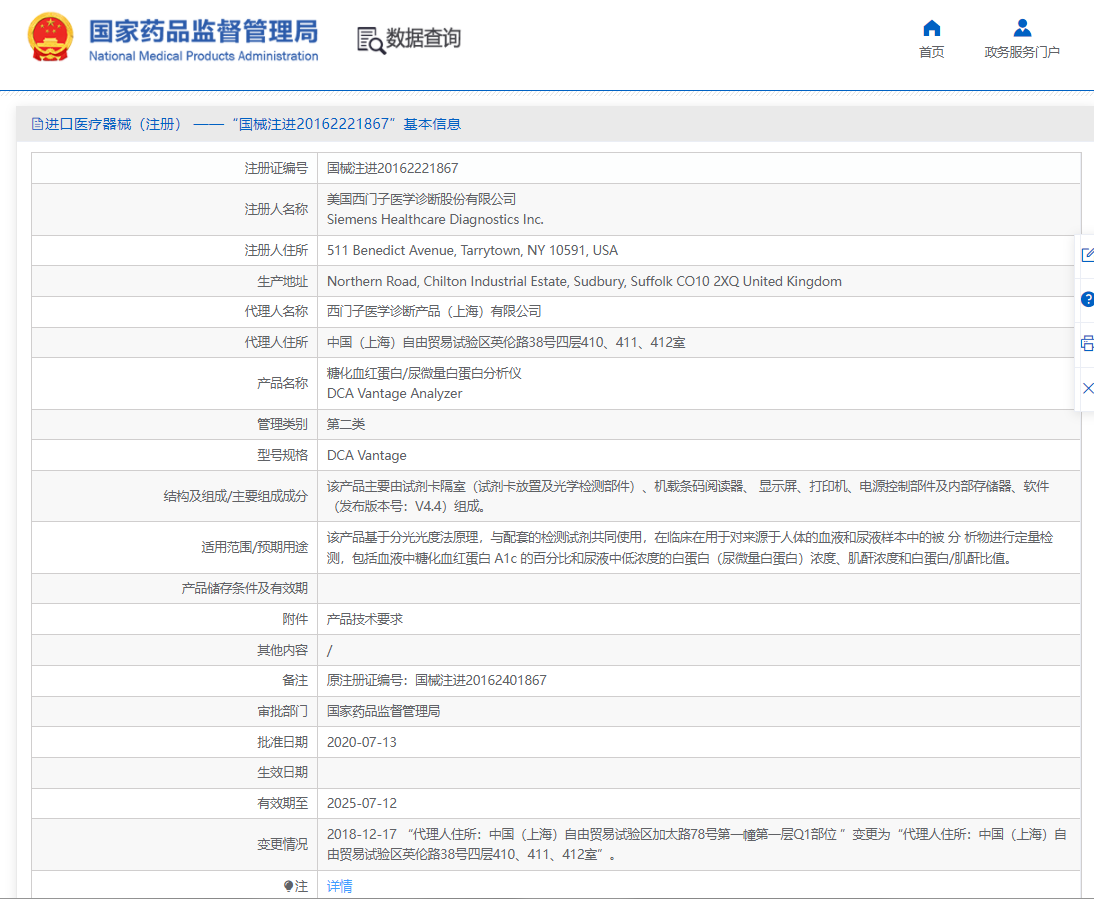Click the 变更情况 label
The height and width of the screenshot is (899, 1094).
(282, 844)
